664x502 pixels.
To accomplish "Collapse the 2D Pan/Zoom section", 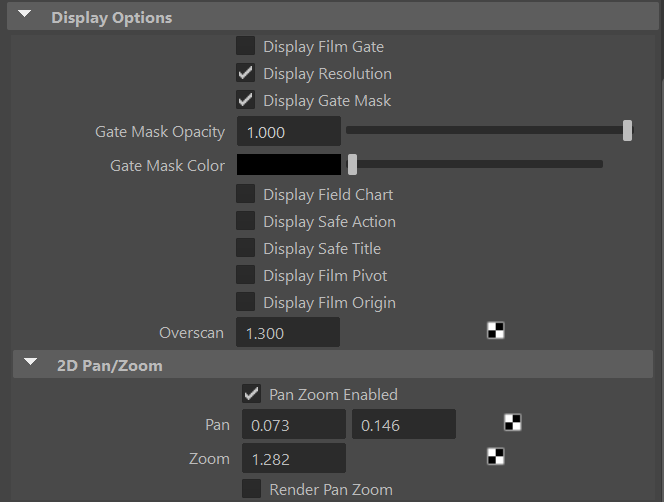I will pyautogui.click(x=30, y=362).
